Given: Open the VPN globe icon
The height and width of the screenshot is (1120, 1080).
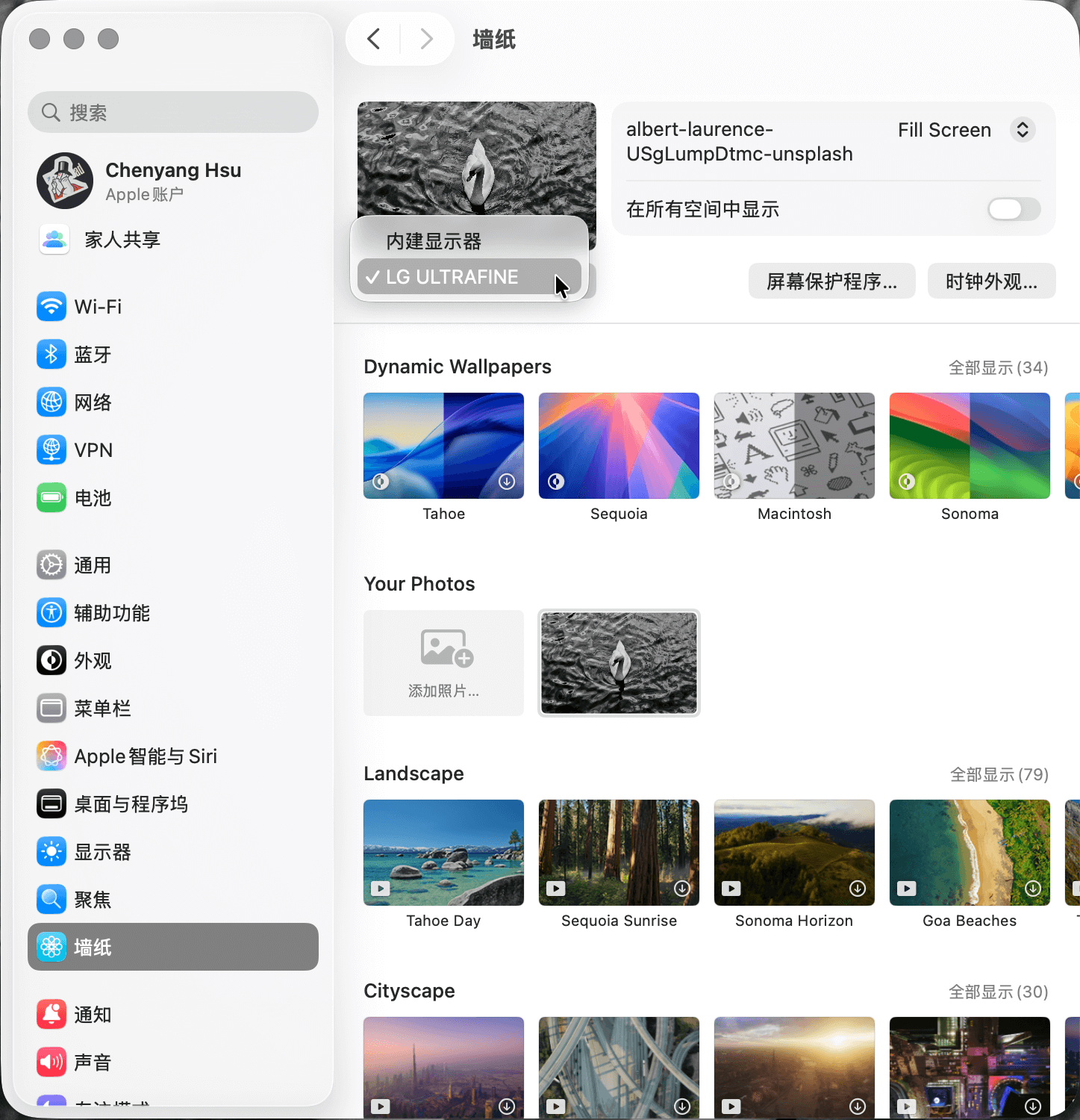Looking at the screenshot, I should 51,450.
